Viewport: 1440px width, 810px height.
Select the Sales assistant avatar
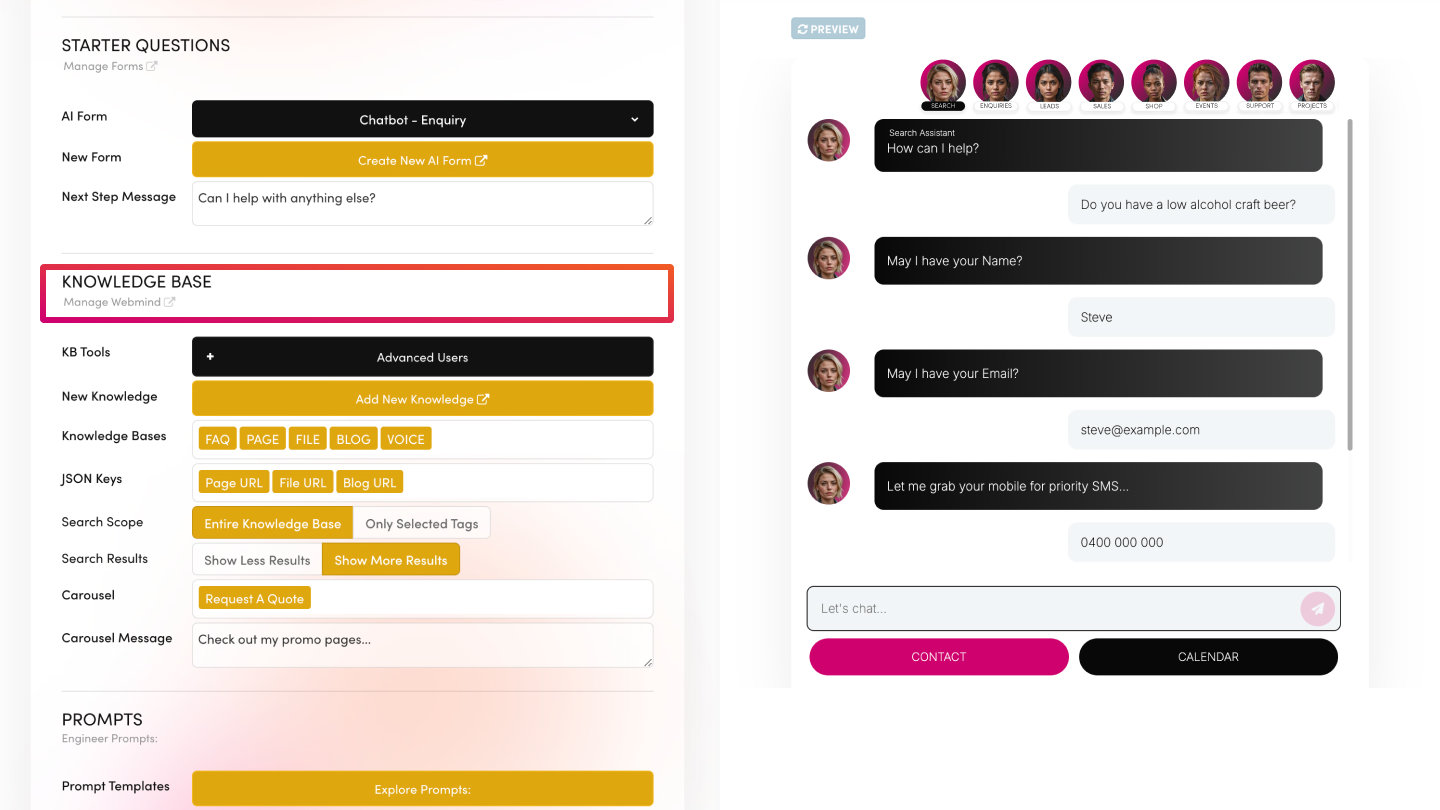pos(1101,83)
